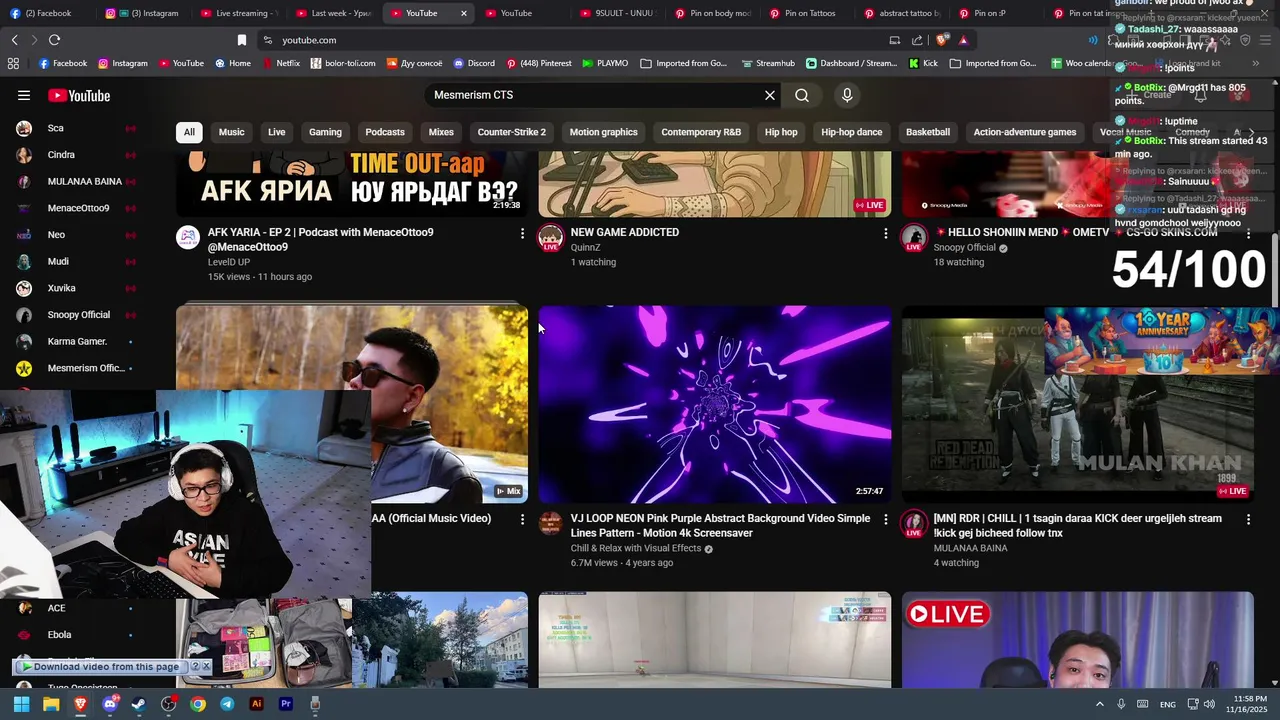Open Windows Start menu

(x=21, y=704)
